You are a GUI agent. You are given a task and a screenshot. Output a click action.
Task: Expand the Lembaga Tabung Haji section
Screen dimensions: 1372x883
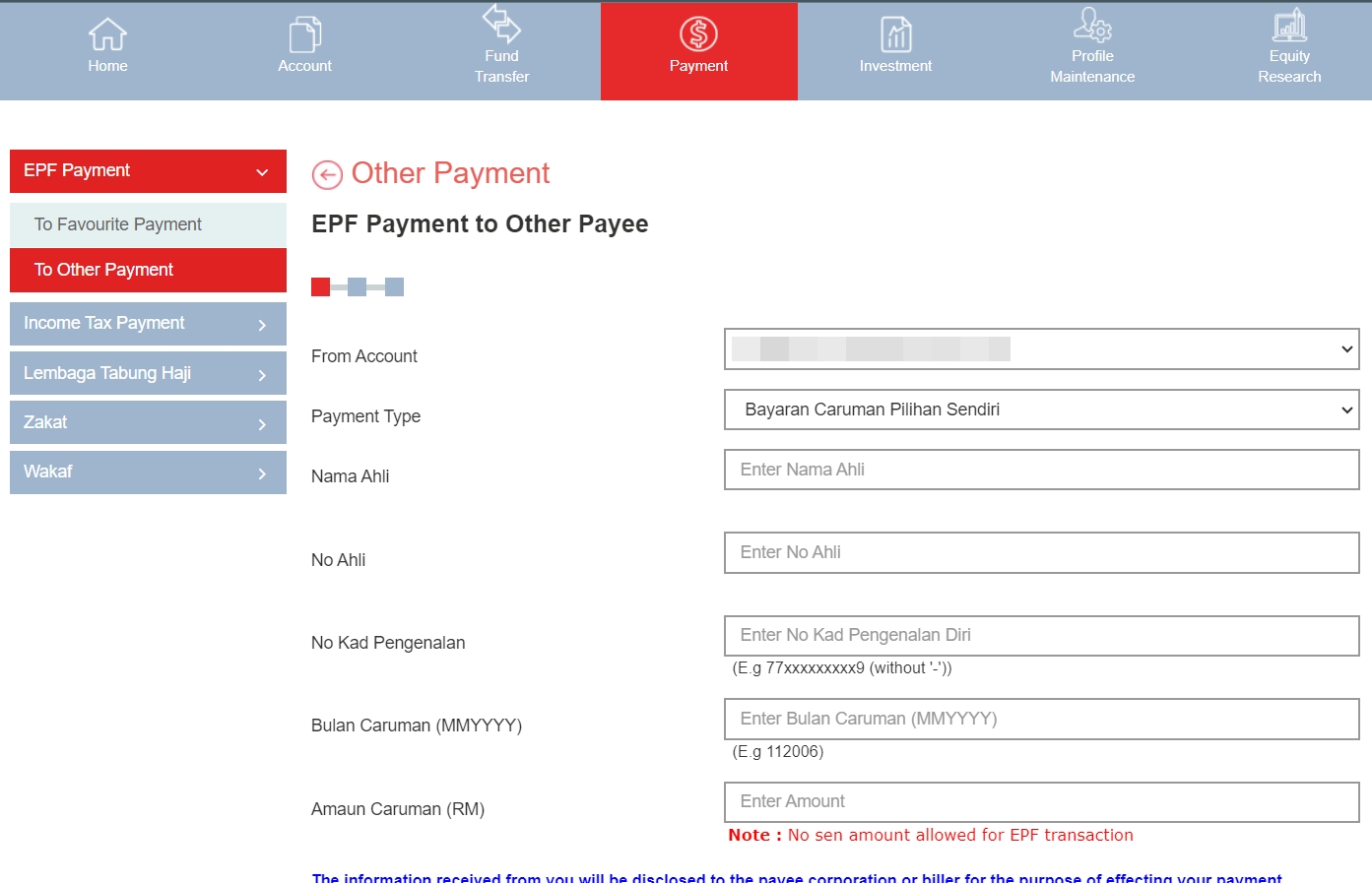(148, 374)
